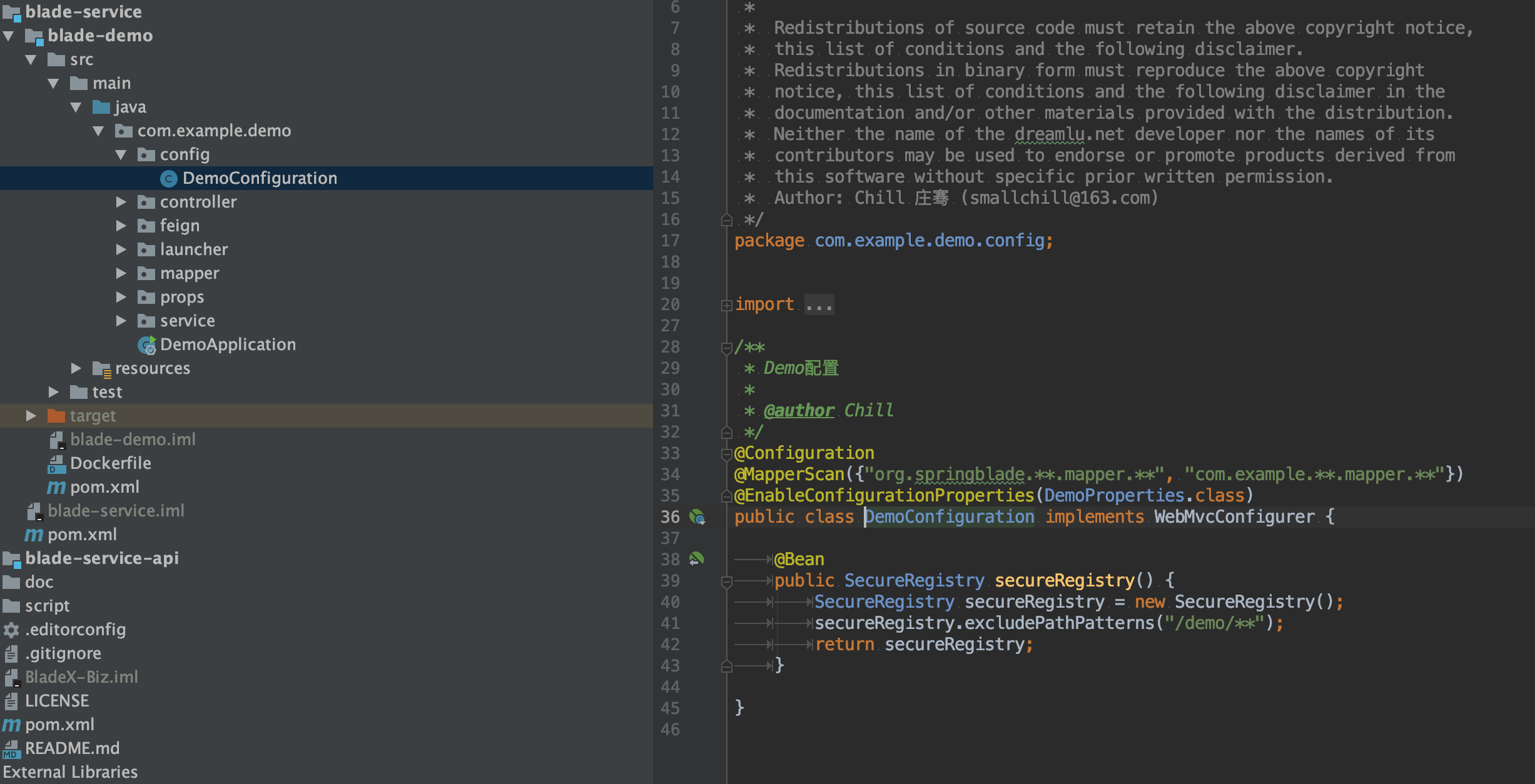The width and height of the screenshot is (1535, 784).
Task: Click the .editorconfig gear icon
Action: pyautogui.click(x=11, y=630)
